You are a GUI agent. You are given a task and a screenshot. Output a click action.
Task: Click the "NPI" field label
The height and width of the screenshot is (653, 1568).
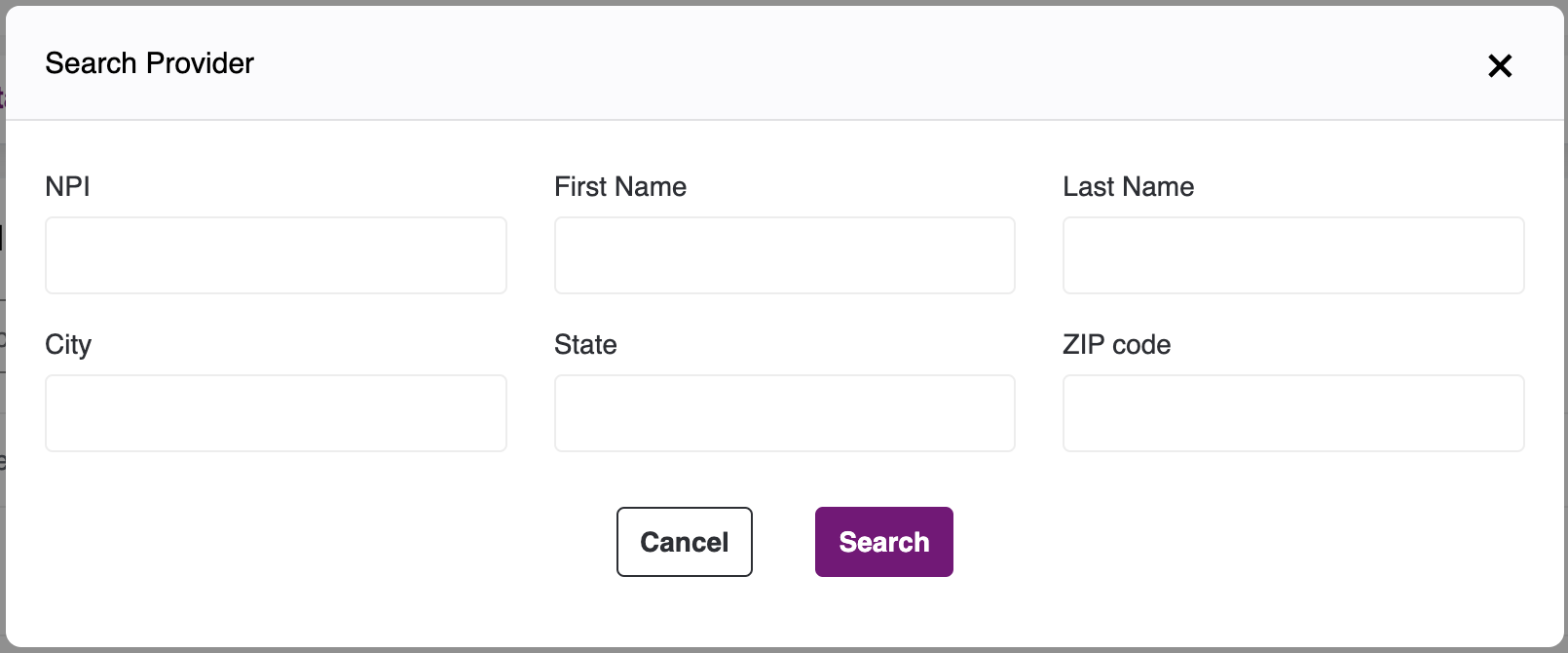coord(67,186)
